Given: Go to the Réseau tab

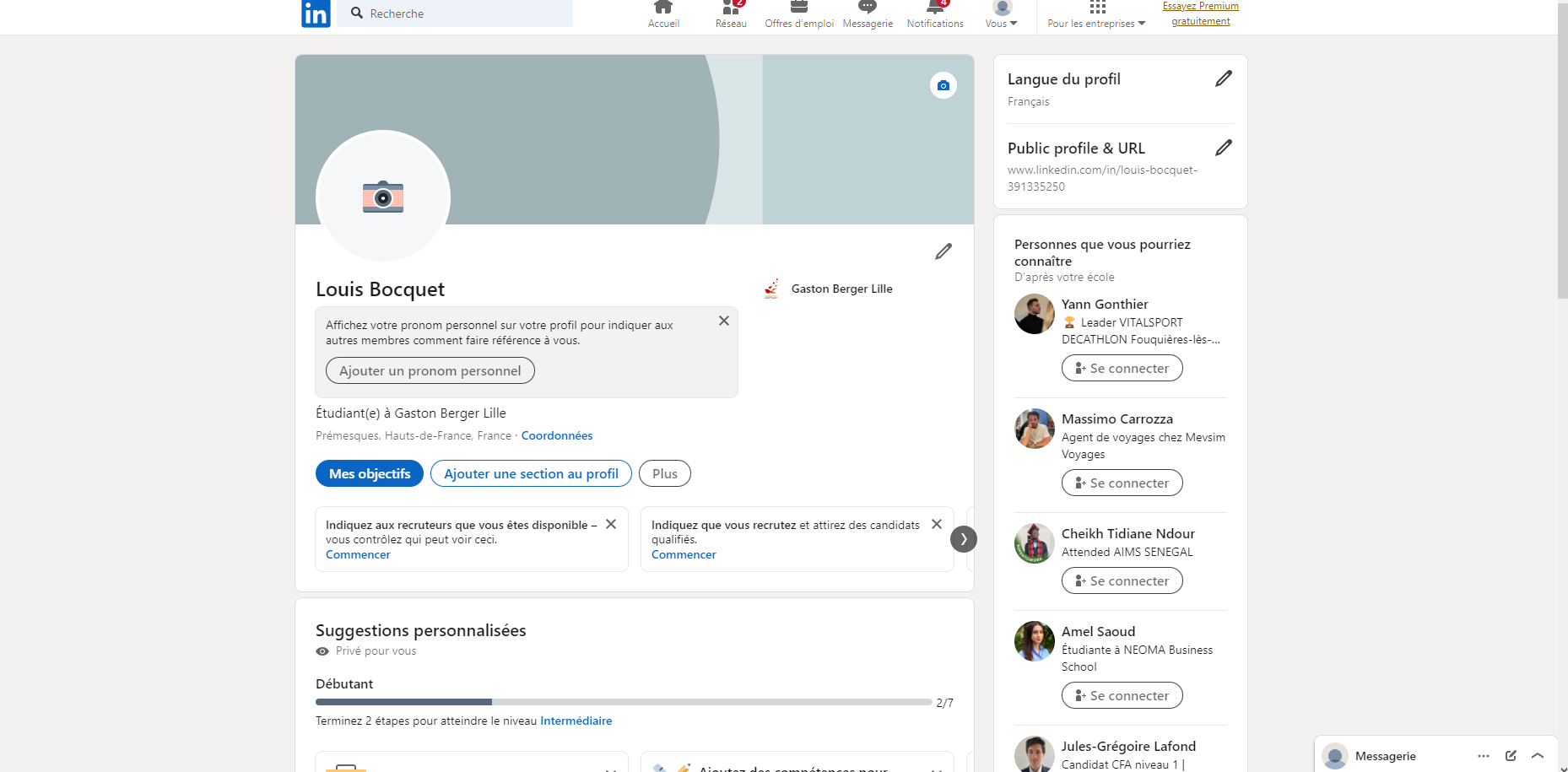Looking at the screenshot, I should (x=731, y=15).
